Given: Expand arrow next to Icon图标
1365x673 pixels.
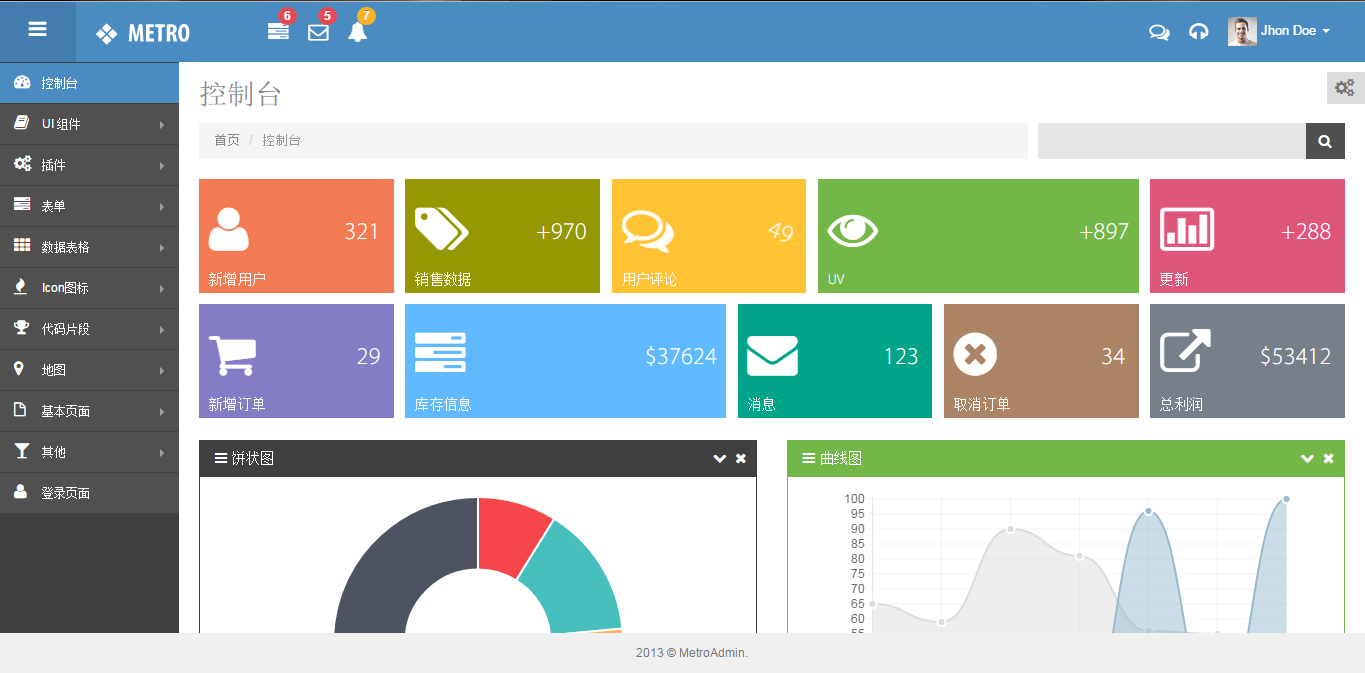Looking at the screenshot, I should click(x=161, y=289).
